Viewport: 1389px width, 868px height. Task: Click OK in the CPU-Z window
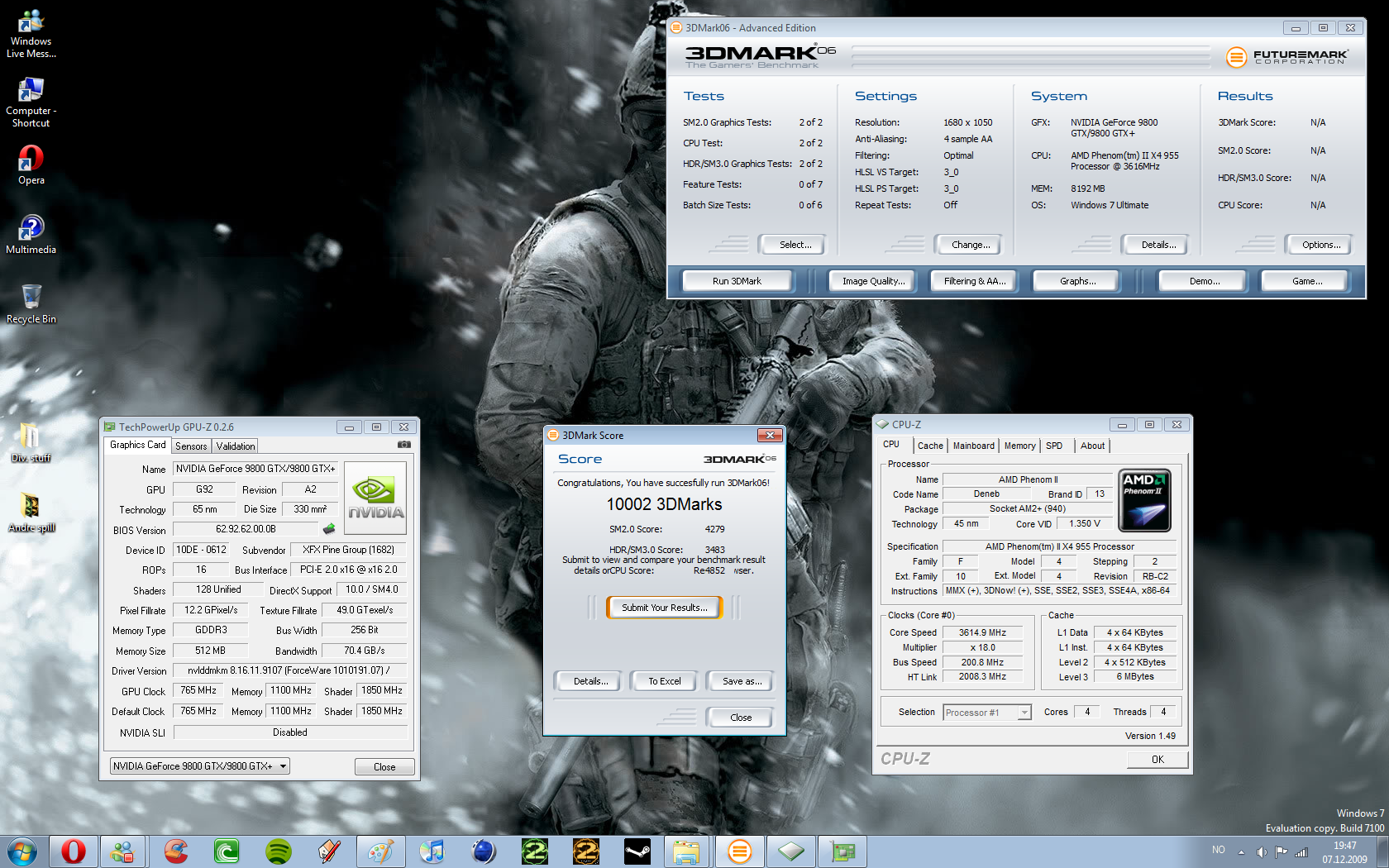(1157, 760)
